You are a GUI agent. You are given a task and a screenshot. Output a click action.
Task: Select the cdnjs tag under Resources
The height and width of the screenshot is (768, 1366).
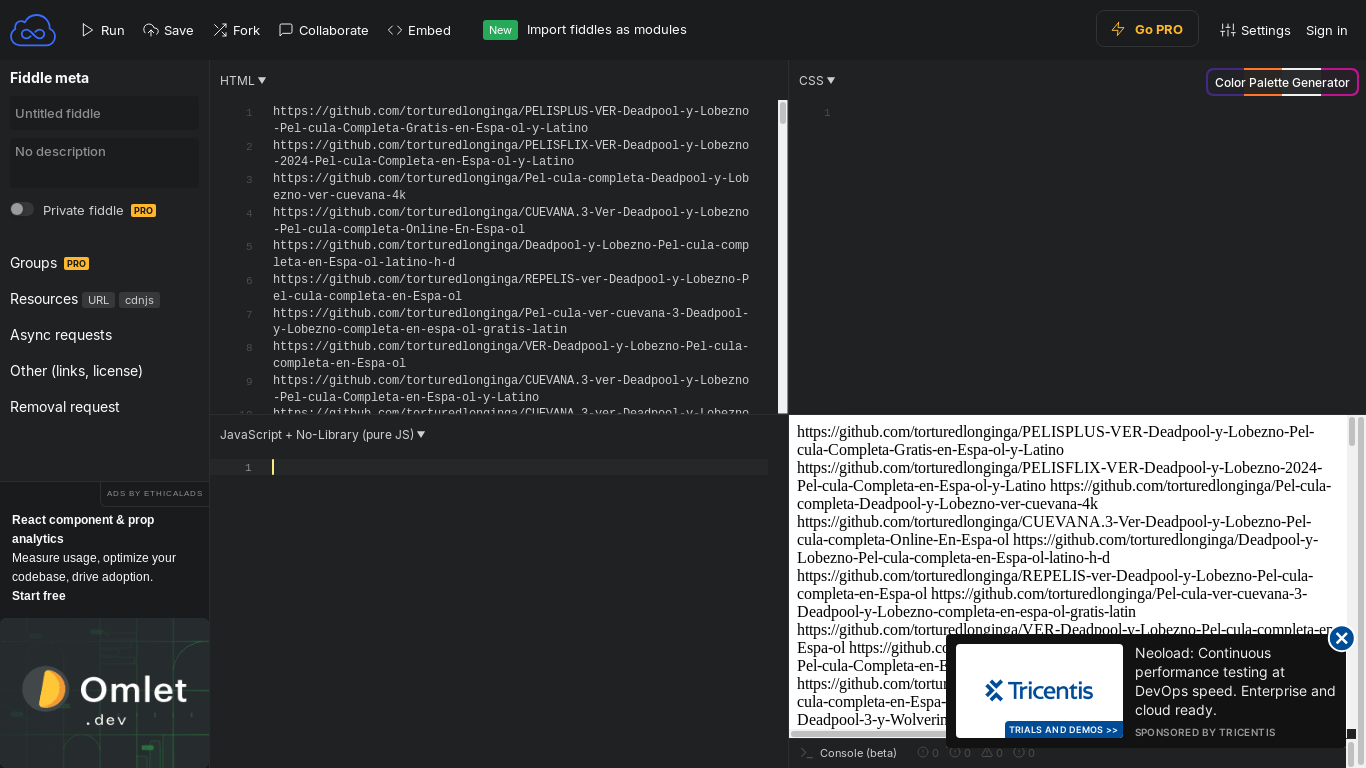(139, 300)
